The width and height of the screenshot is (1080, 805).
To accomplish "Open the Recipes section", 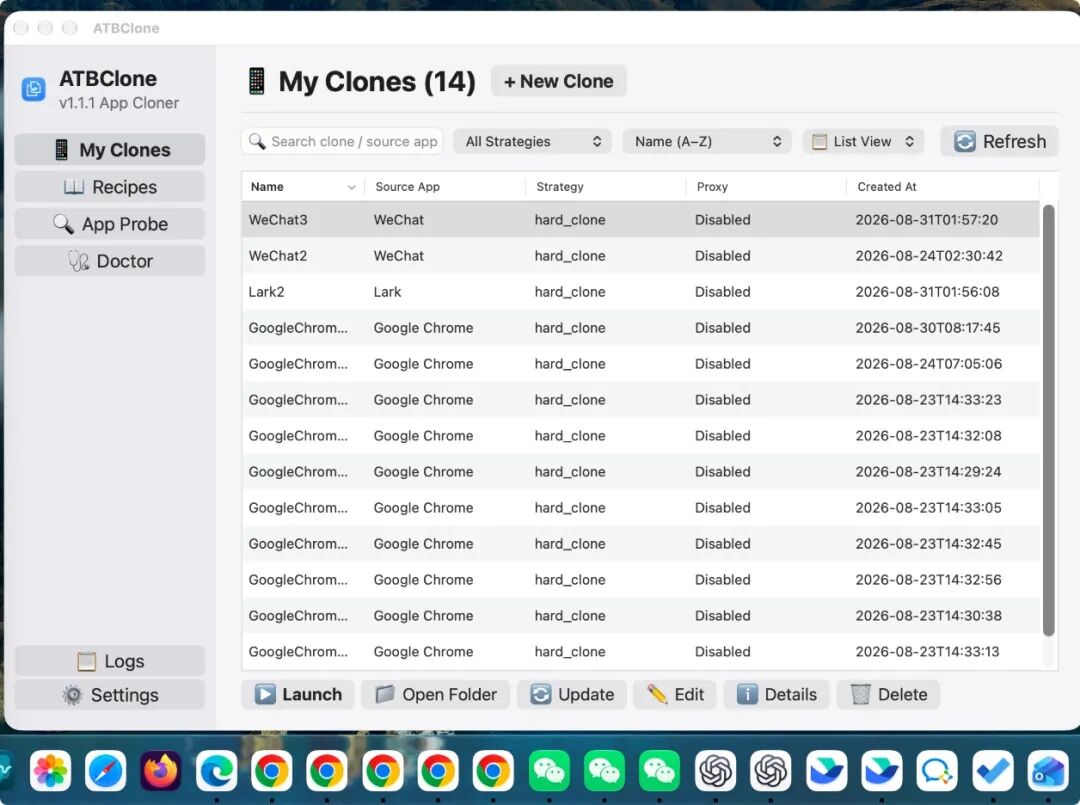I will 110,187.
